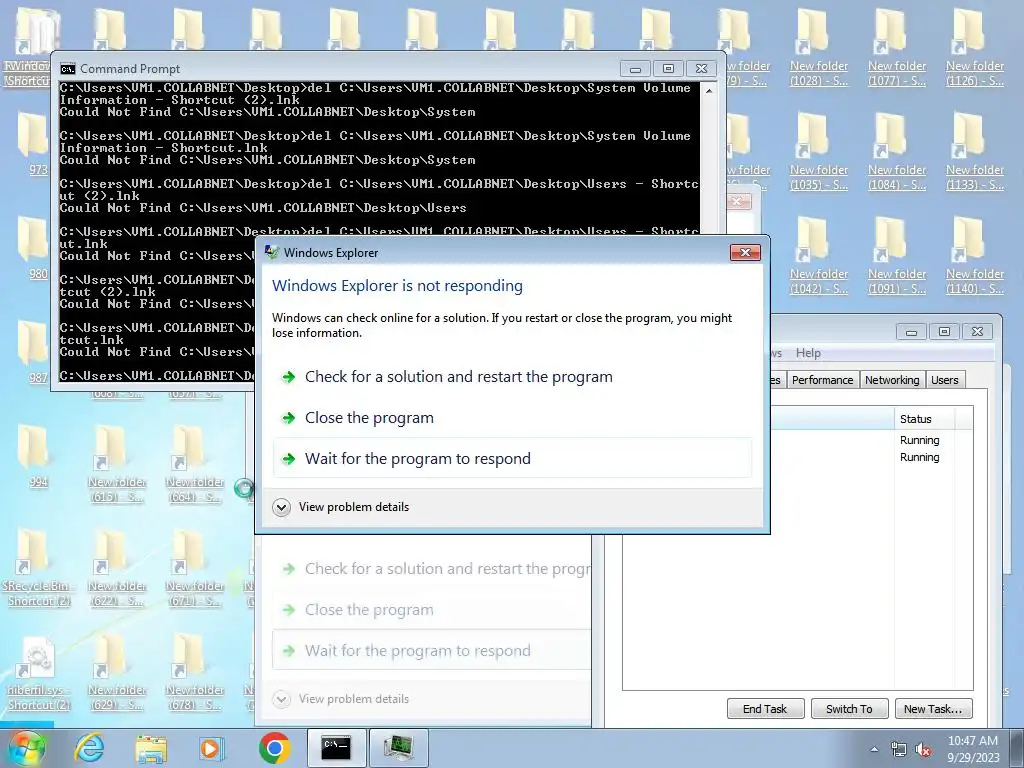Select New folder (671) desktop shortcut
1024x768 pixels.
click(194, 569)
